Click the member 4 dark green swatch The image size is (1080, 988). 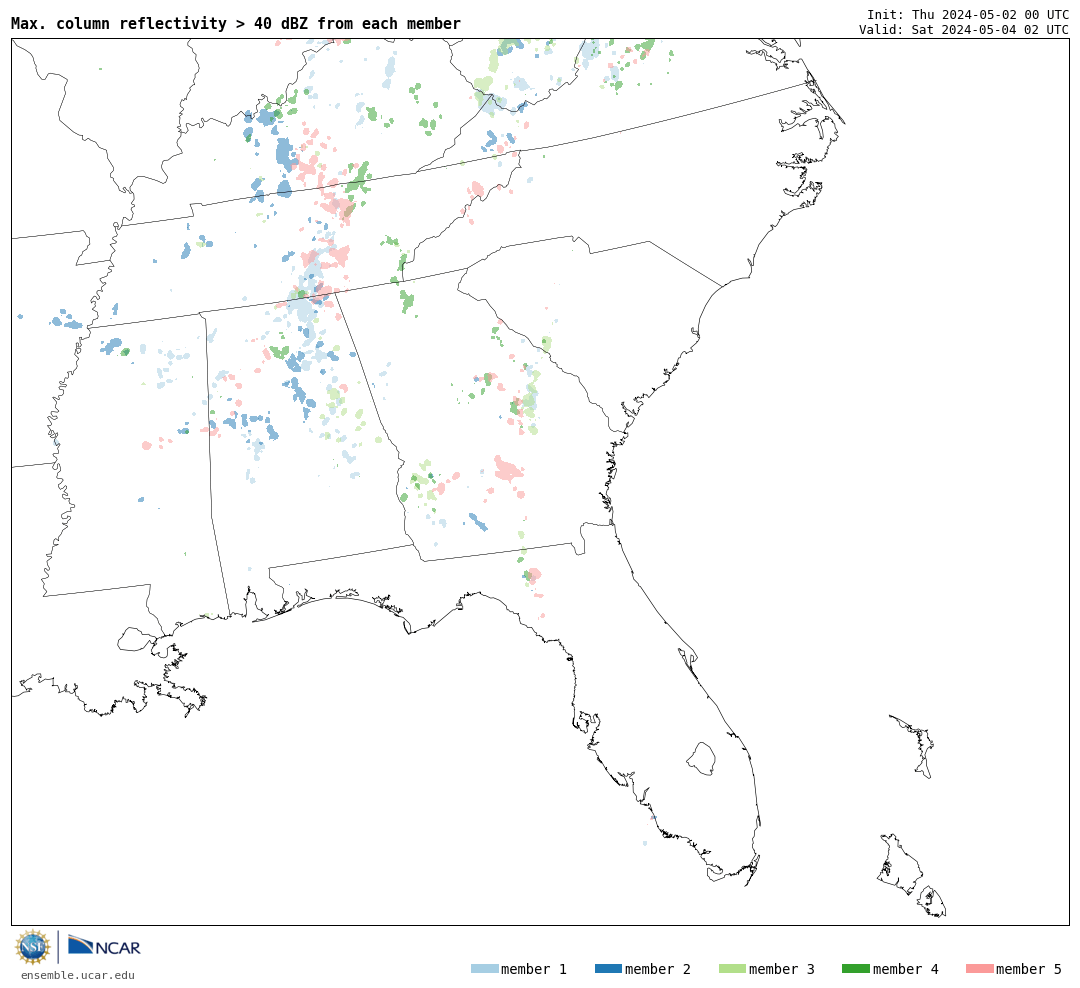pyautogui.click(x=855, y=969)
